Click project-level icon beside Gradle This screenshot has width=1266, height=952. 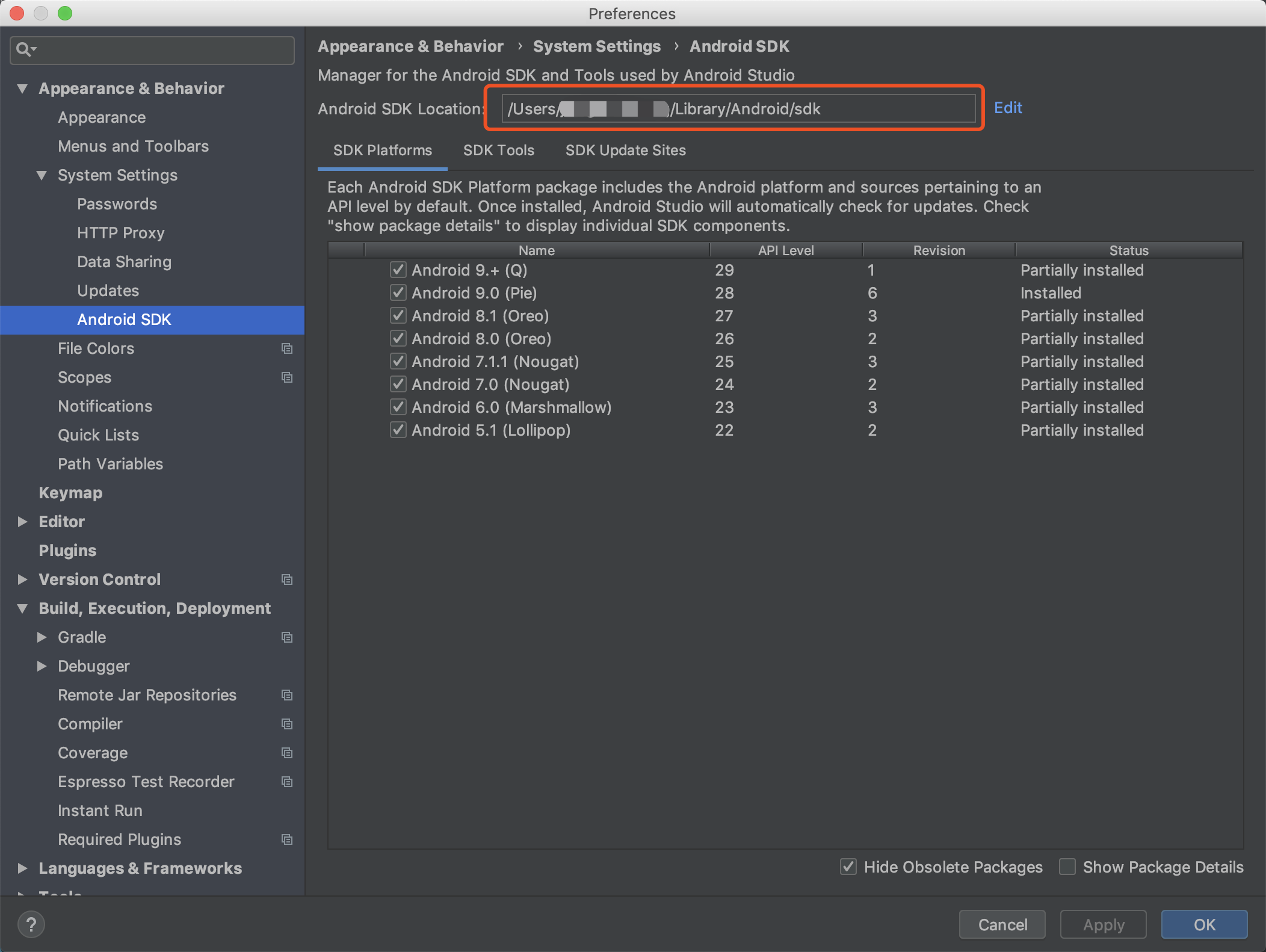287,637
